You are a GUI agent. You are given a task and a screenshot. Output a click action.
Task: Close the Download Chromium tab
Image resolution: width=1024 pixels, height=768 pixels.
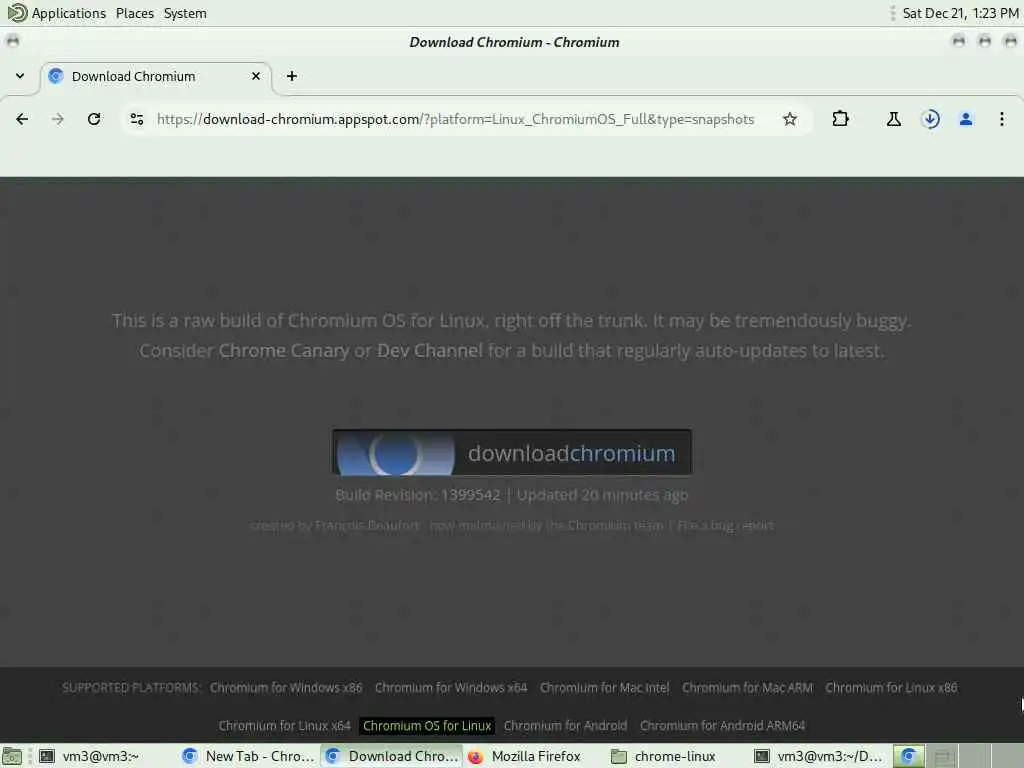coord(256,76)
